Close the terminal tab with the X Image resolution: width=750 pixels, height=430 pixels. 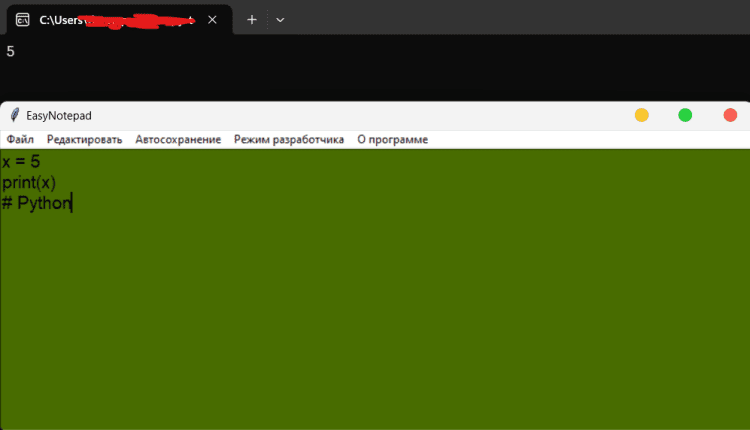pyautogui.click(x=212, y=20)
